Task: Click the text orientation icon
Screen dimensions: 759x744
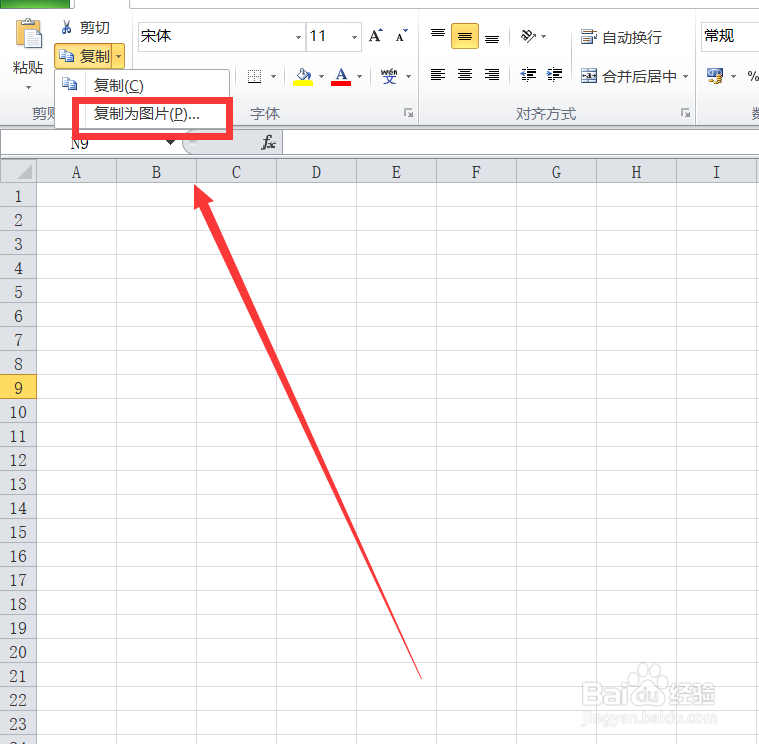Action: (528, 36)
